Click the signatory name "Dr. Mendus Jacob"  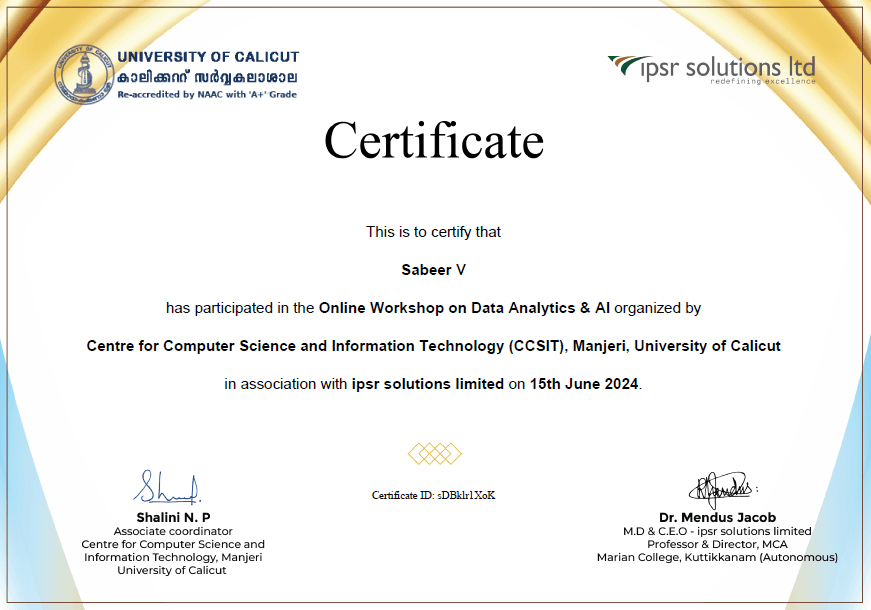tap(717, 518)
